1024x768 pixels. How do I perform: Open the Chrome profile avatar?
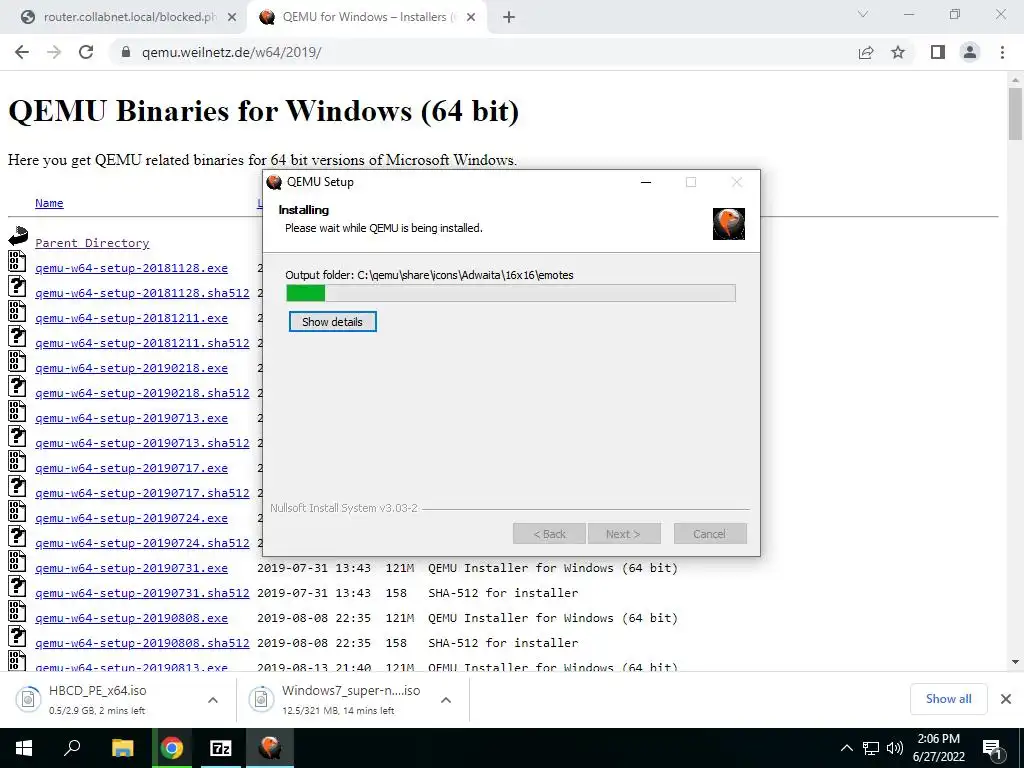click(970, 52)
